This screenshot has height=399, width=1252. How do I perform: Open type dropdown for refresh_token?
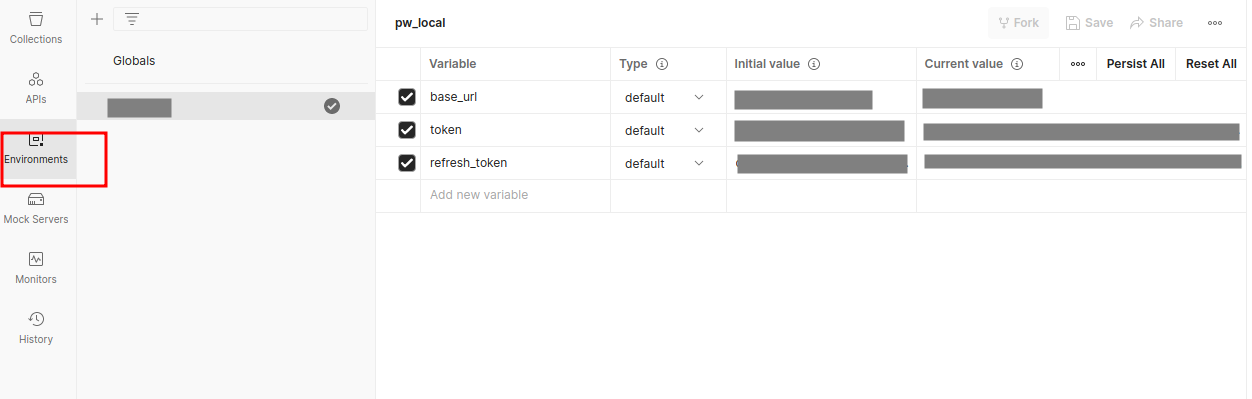(665, 164)
